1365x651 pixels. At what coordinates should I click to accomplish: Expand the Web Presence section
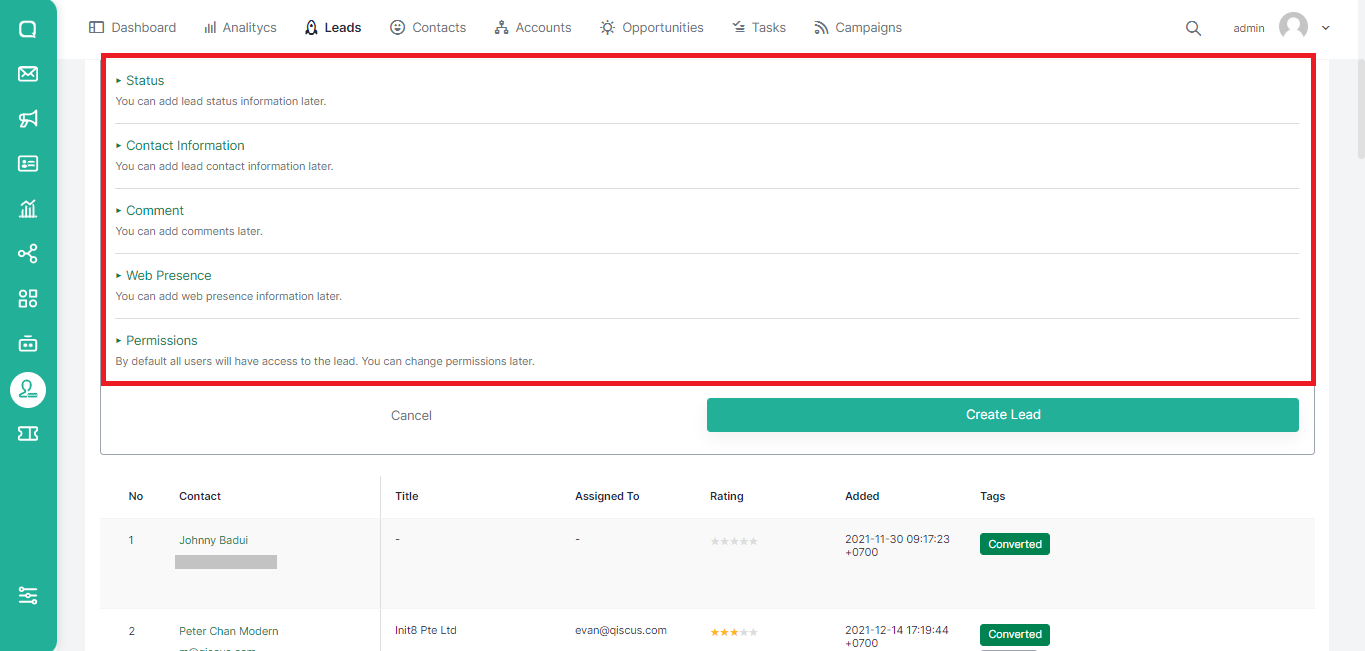pos(168,276)
